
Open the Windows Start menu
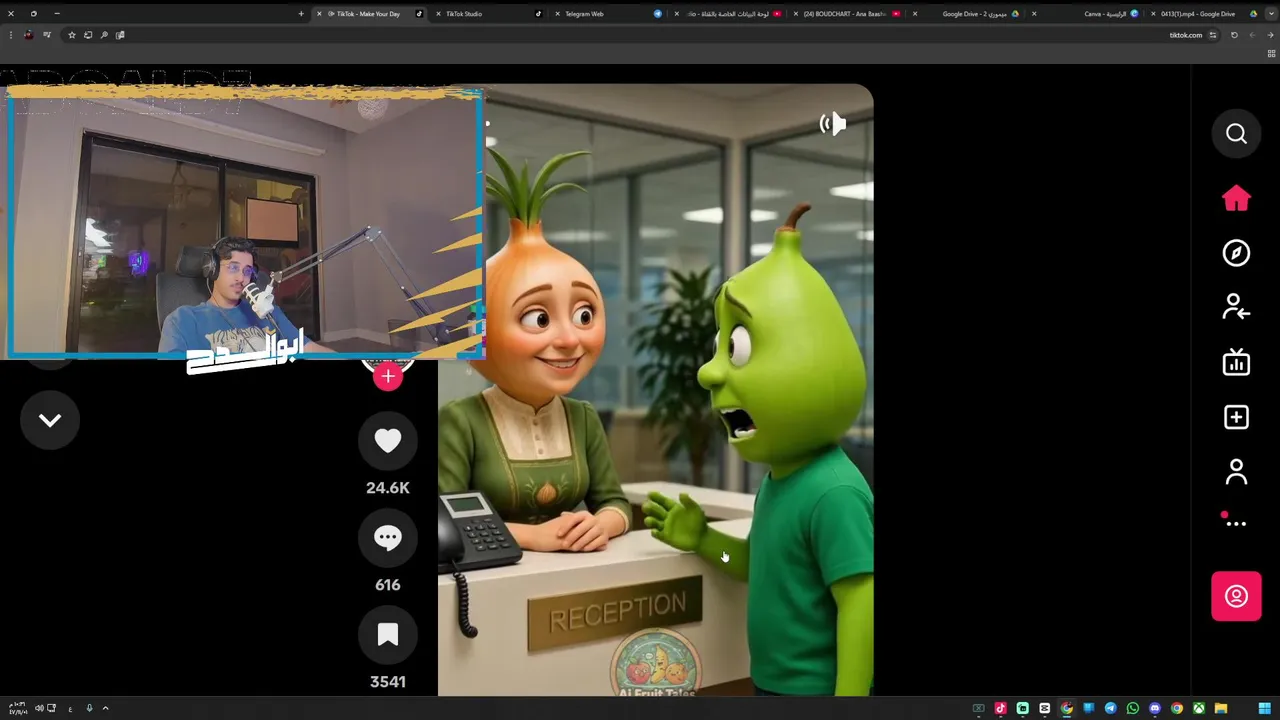click(x=1264, y=709)
